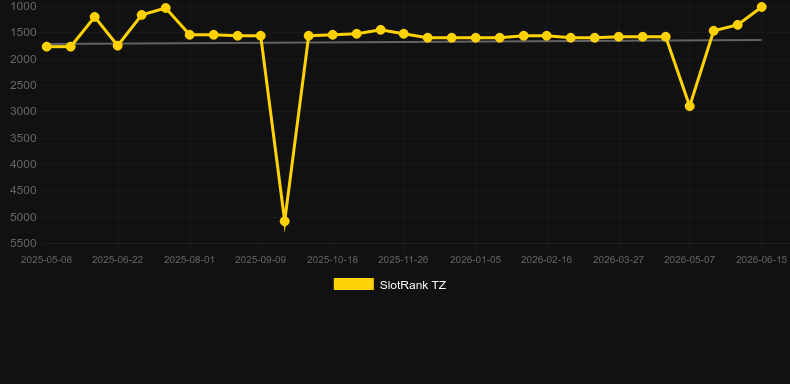Toggle the SlotRank TZ legend color box
Viewport: 790px width, 384px height.
[x=354, y=284]
